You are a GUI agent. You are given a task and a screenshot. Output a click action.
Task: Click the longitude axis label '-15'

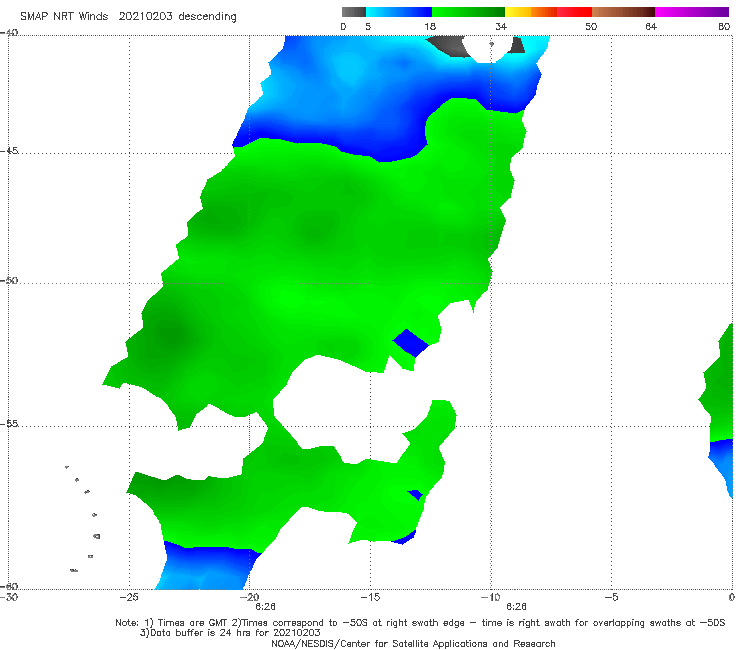tap(370, 597)
